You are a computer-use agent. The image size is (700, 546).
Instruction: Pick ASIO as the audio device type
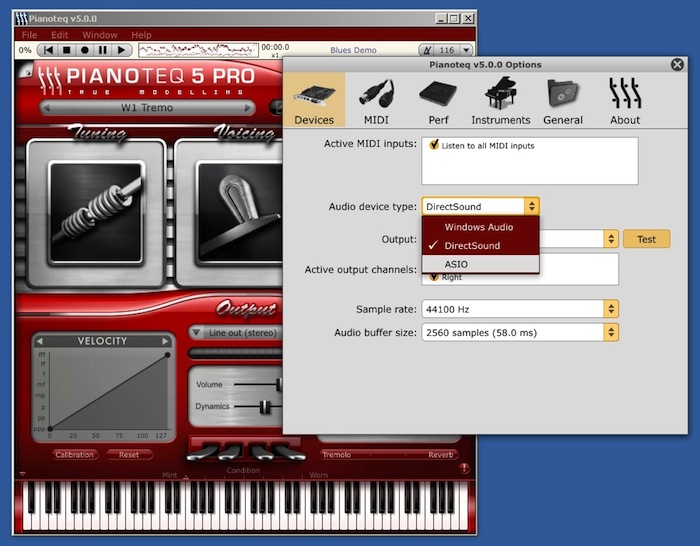tap(481, 264)
